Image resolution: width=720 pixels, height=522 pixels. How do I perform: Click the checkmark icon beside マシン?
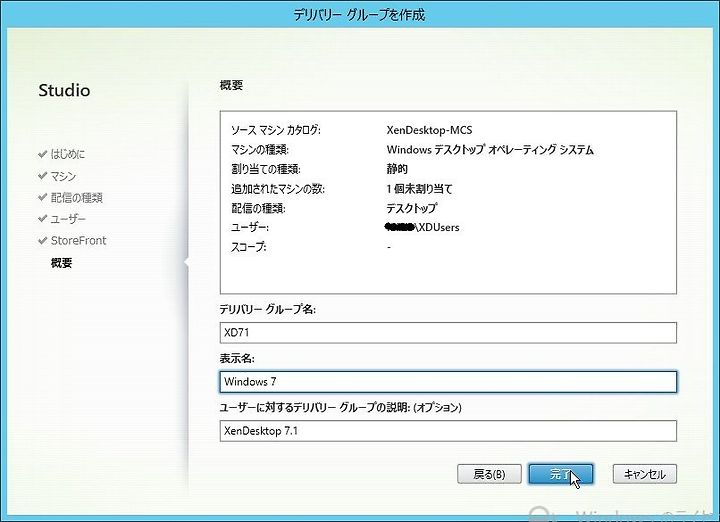click(x=43, y=175)
